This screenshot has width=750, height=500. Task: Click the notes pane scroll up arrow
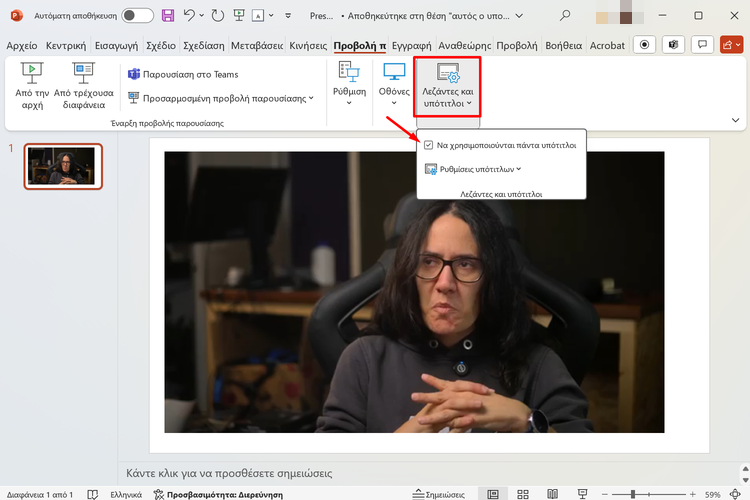pos(745,468)
